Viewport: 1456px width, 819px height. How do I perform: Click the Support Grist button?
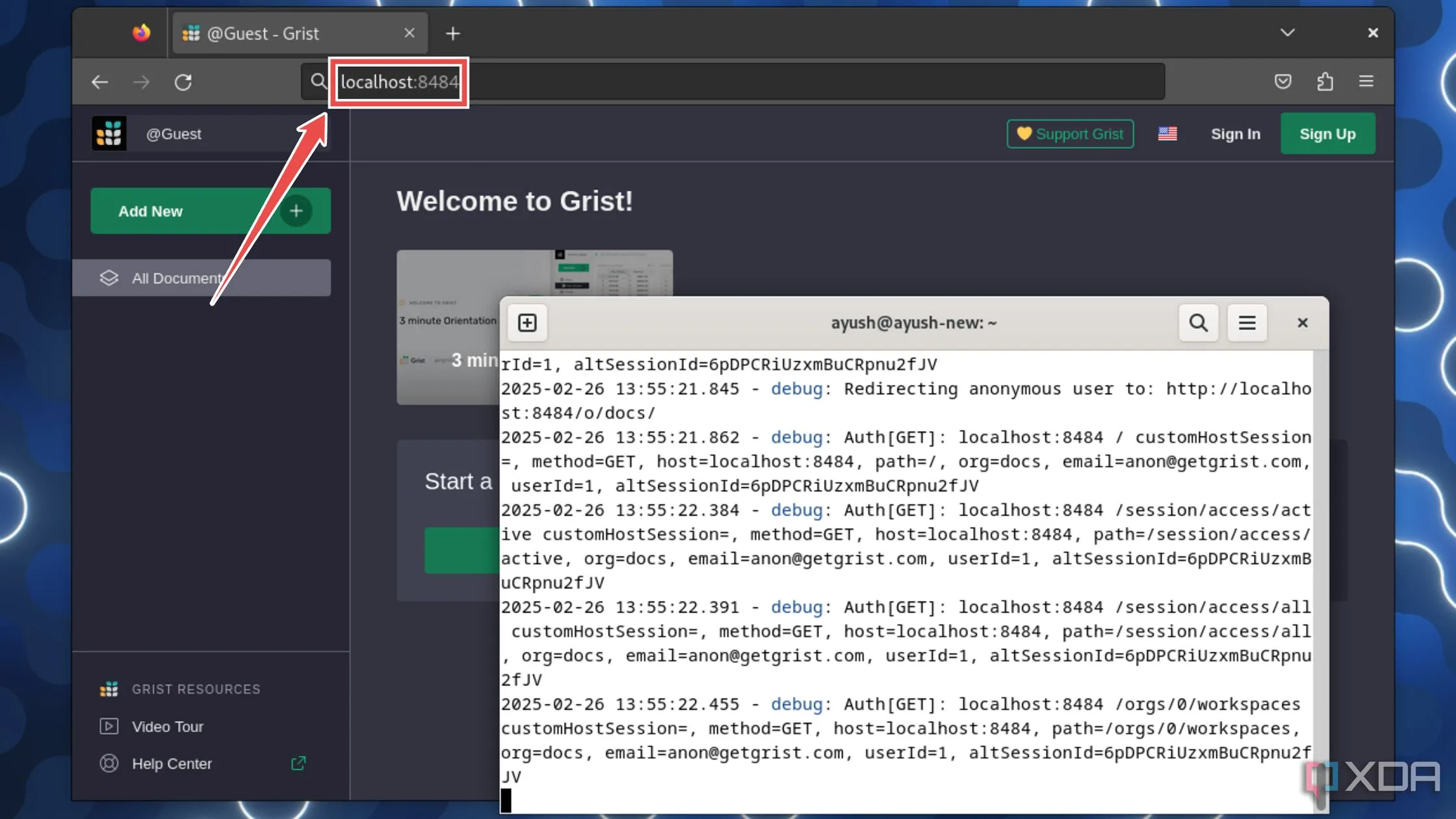tap(1070, 134)
